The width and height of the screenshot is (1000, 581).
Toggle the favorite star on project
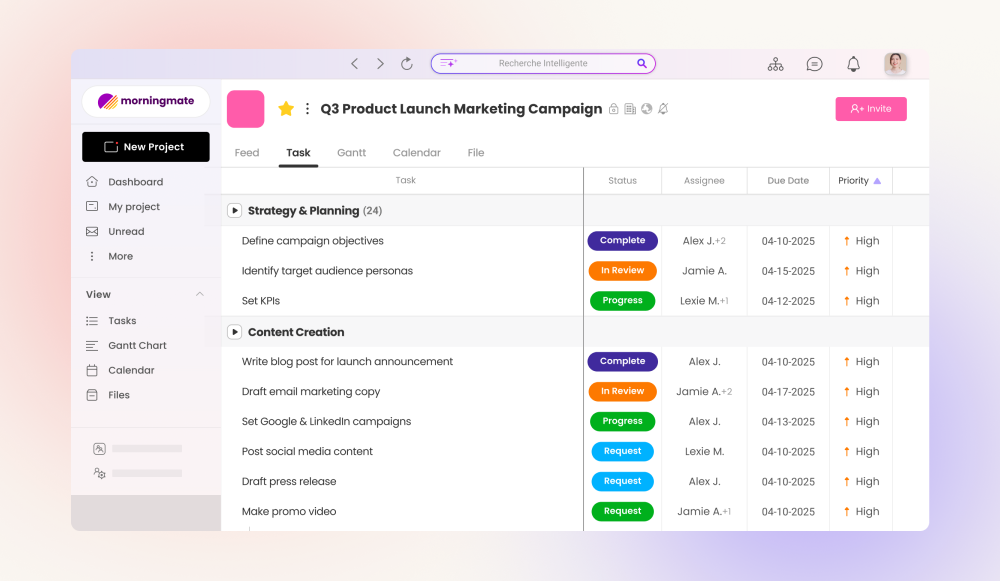point(286,108)
